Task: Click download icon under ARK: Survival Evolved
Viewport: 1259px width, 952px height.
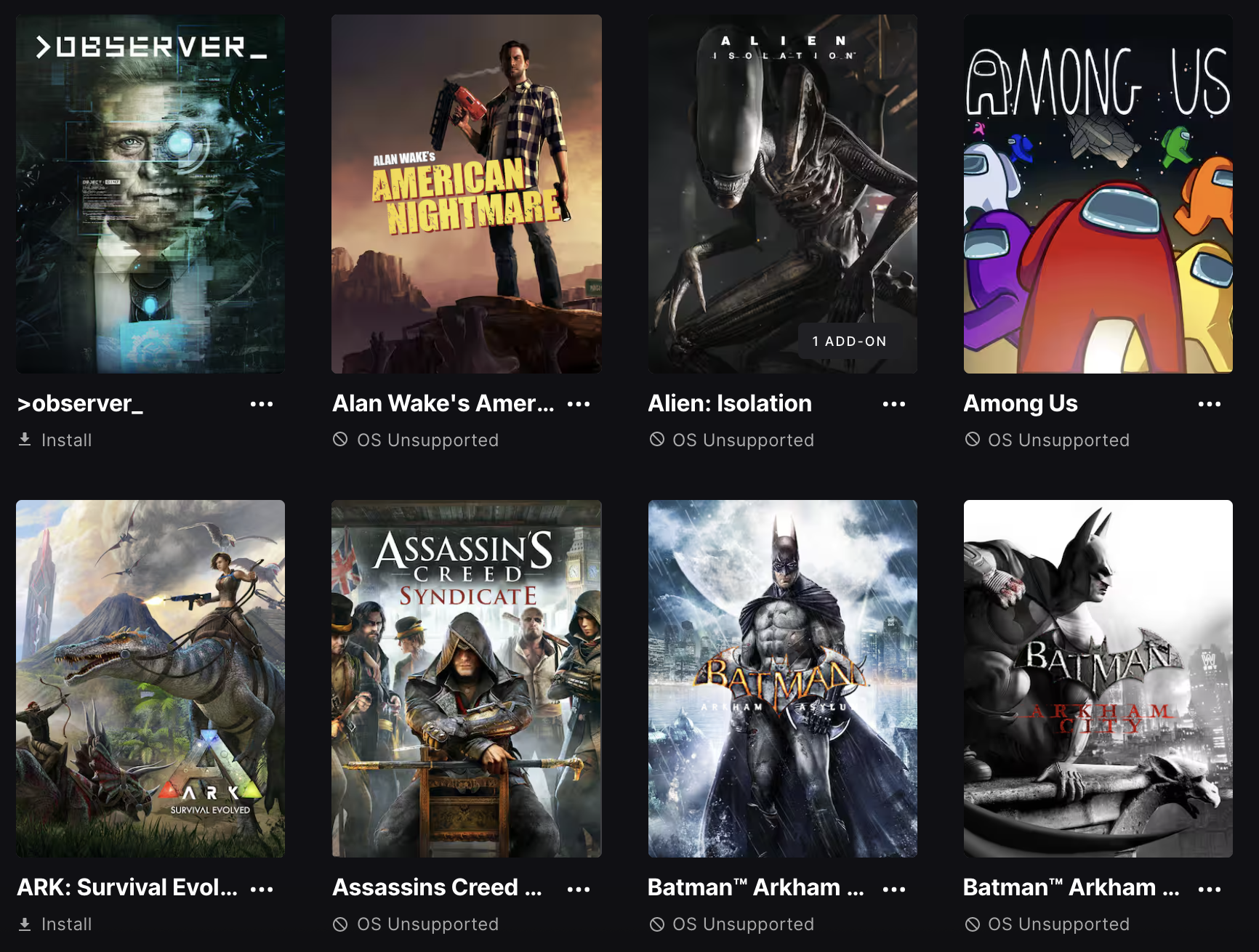Action: pos(25,924)
